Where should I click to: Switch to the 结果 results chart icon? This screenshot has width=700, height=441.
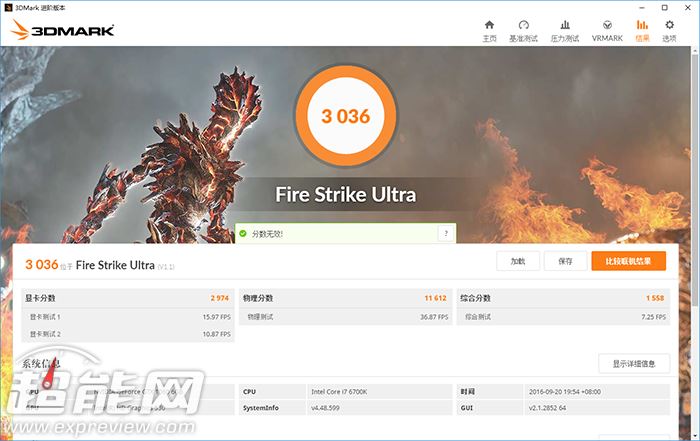[x=642, y=25]
